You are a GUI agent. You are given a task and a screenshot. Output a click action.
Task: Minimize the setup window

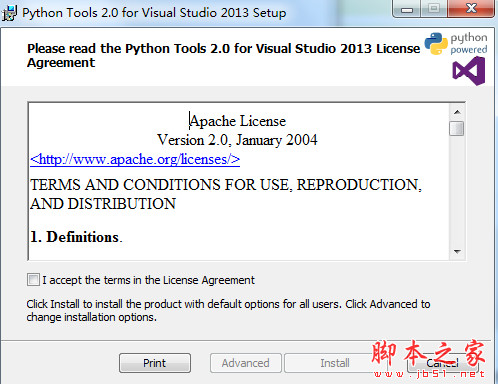[x=407, y=9]
